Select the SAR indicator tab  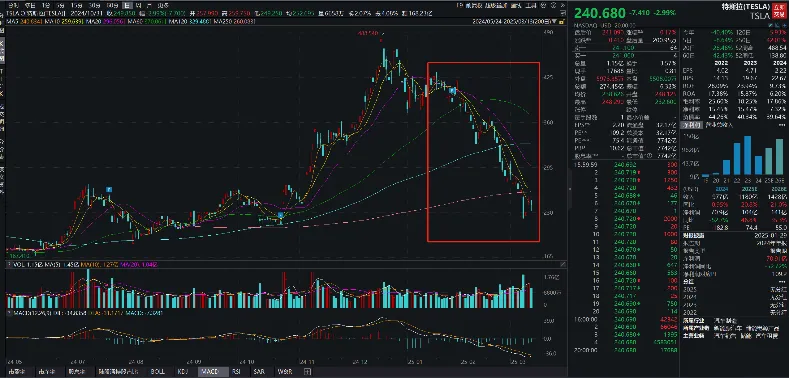pyautogui.click(x=259, y=371)
